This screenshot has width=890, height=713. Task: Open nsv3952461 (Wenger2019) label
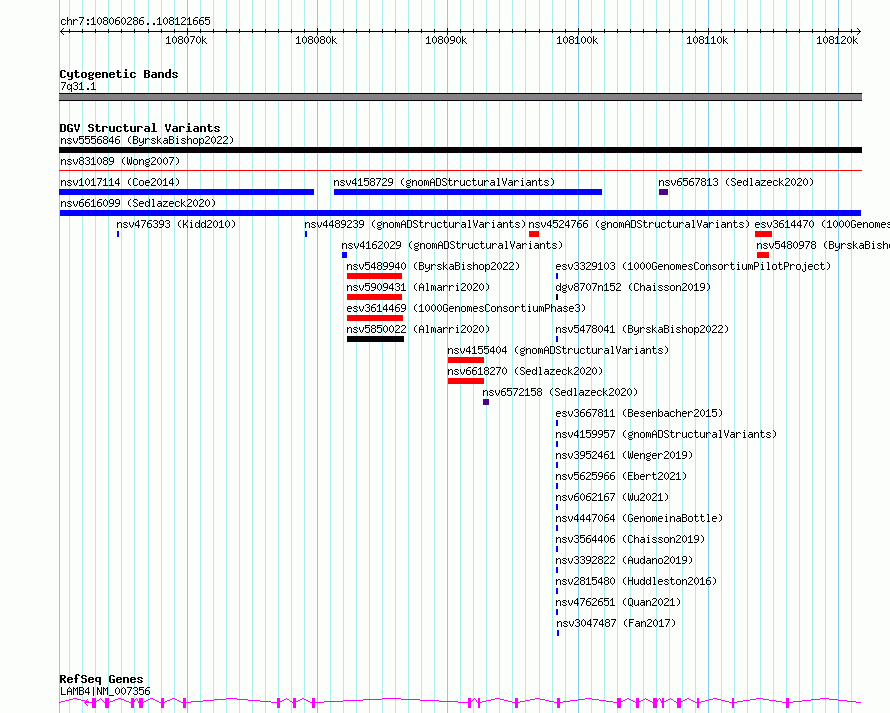(x=624, y=455)
